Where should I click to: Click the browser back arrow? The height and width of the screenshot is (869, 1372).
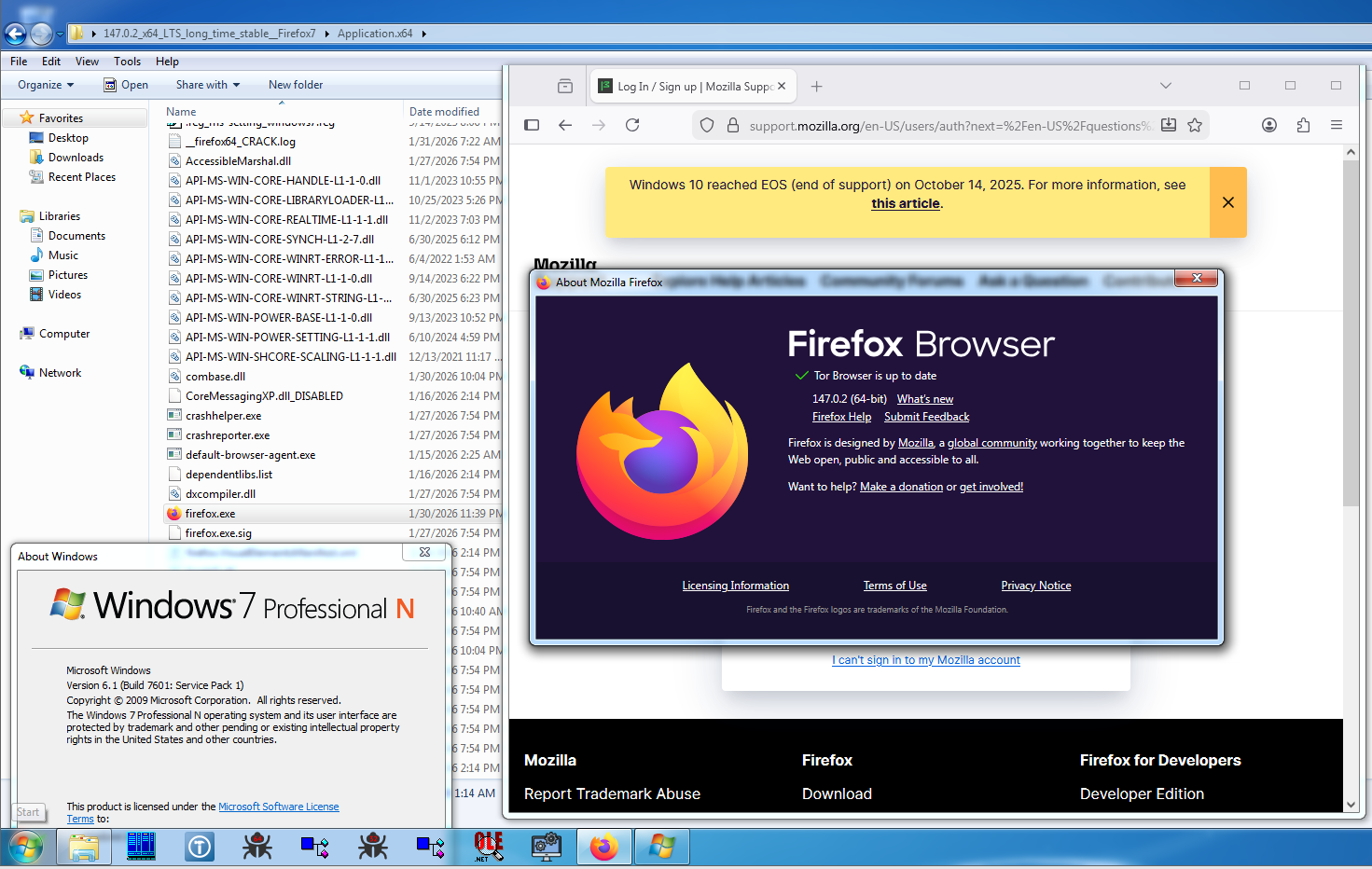pos(565,125)
